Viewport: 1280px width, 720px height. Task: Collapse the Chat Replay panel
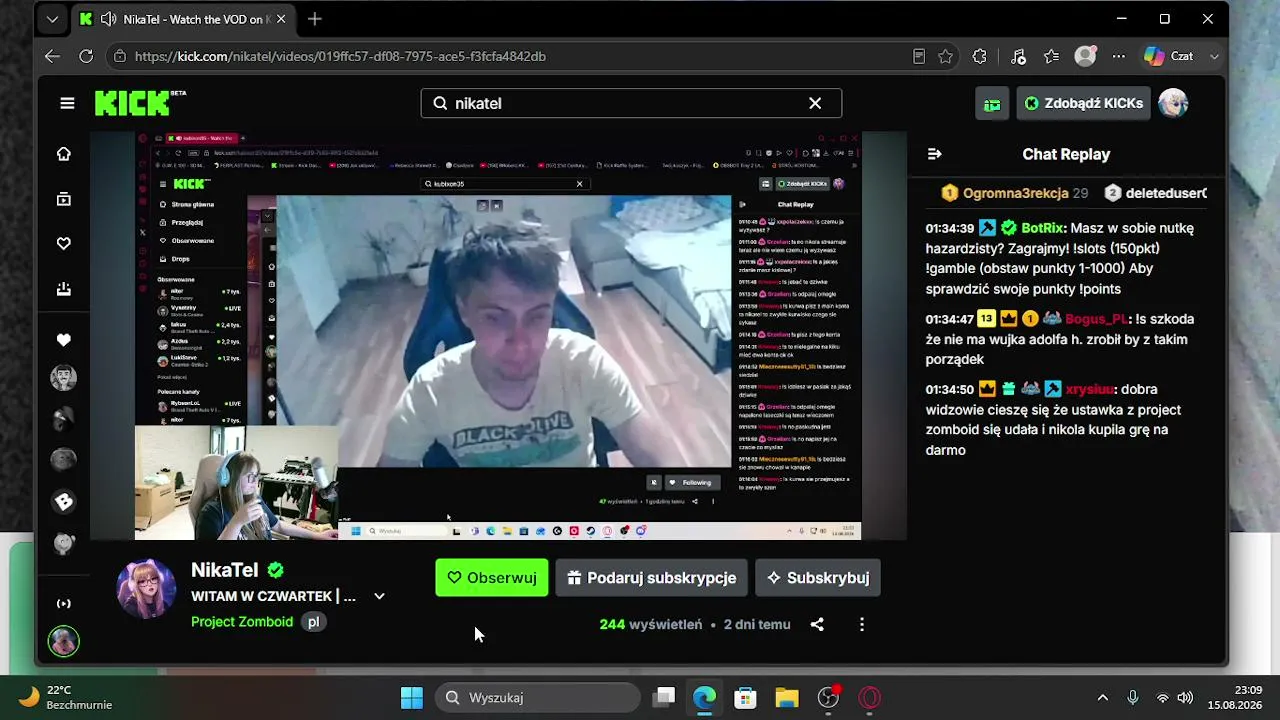click(935, 154)
